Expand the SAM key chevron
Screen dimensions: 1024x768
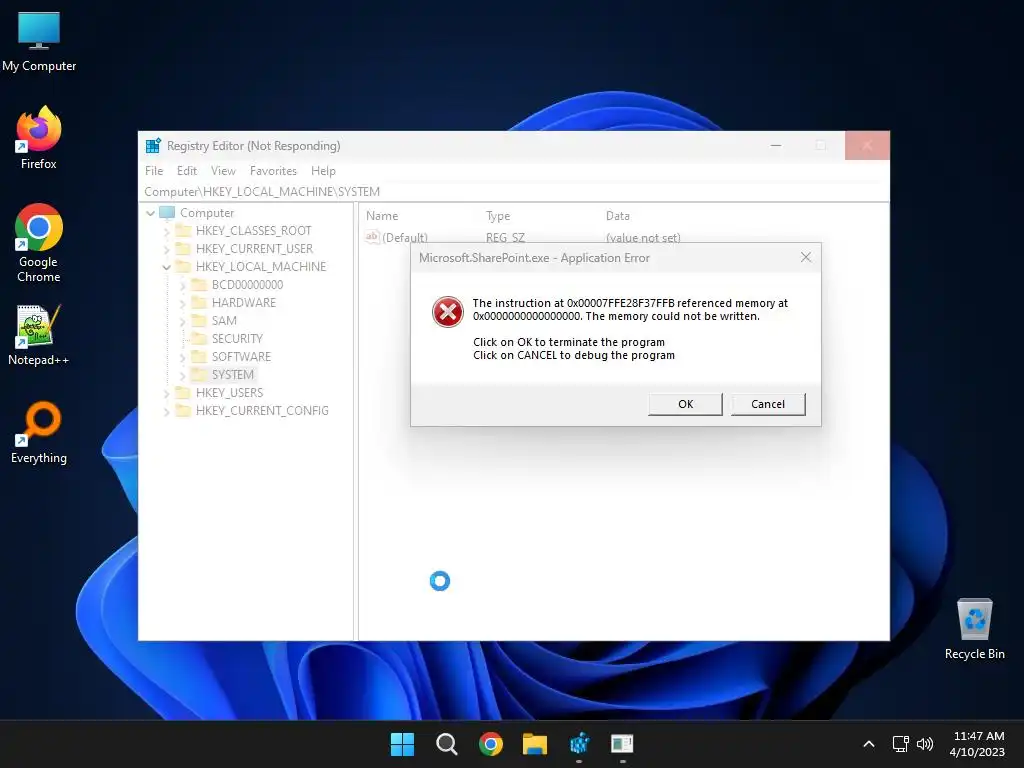pyautogui.click(x=182, y=321)
